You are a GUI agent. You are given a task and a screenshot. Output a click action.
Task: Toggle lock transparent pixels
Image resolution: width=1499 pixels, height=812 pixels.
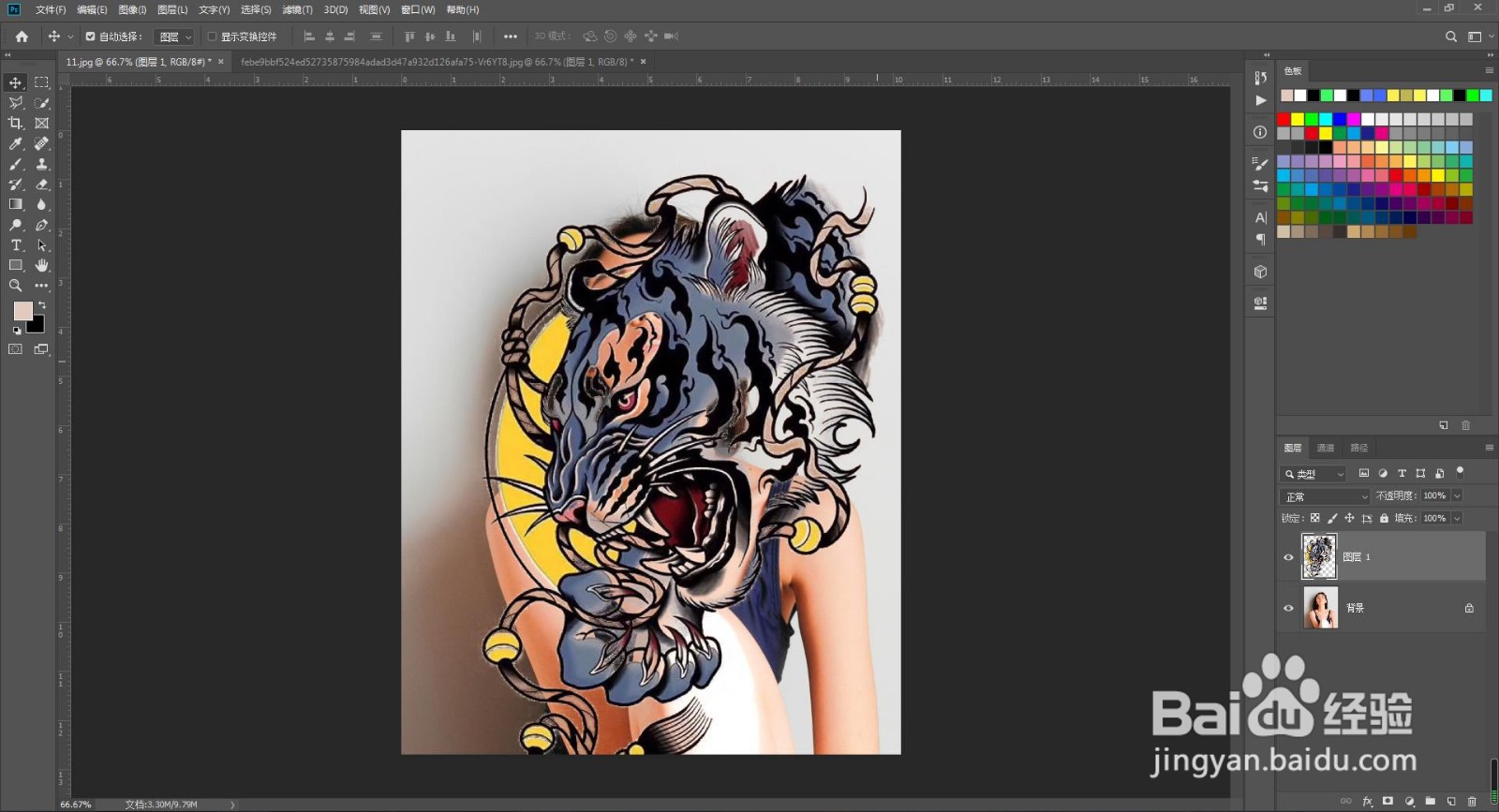(1314, 518)
